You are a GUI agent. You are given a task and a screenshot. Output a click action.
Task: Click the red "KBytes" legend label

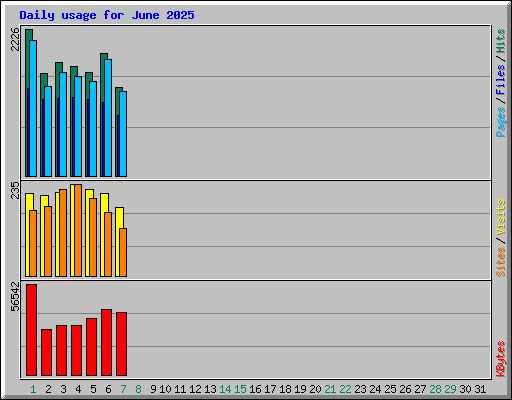point(501,359)
